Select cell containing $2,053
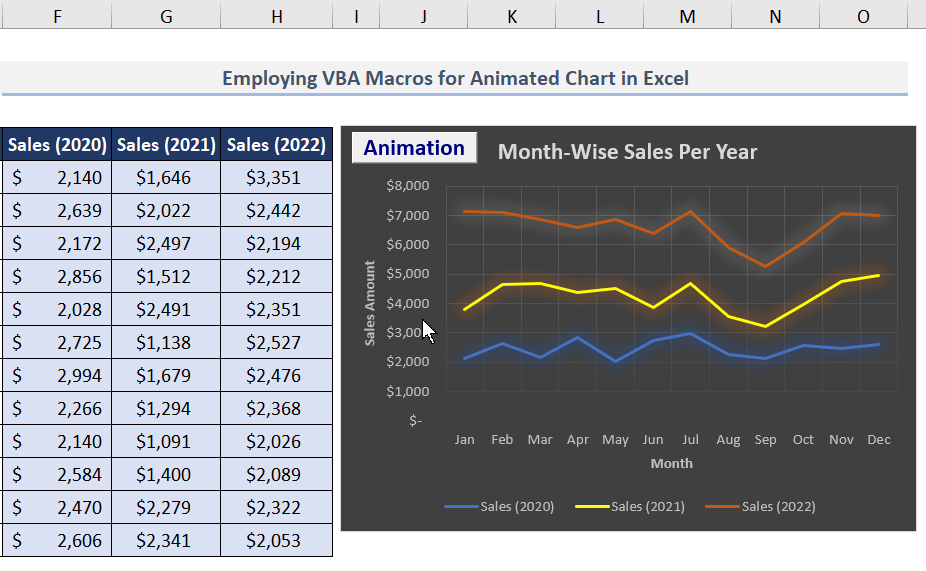The width and height of the screenshot is (926, 571). [276, 540]
